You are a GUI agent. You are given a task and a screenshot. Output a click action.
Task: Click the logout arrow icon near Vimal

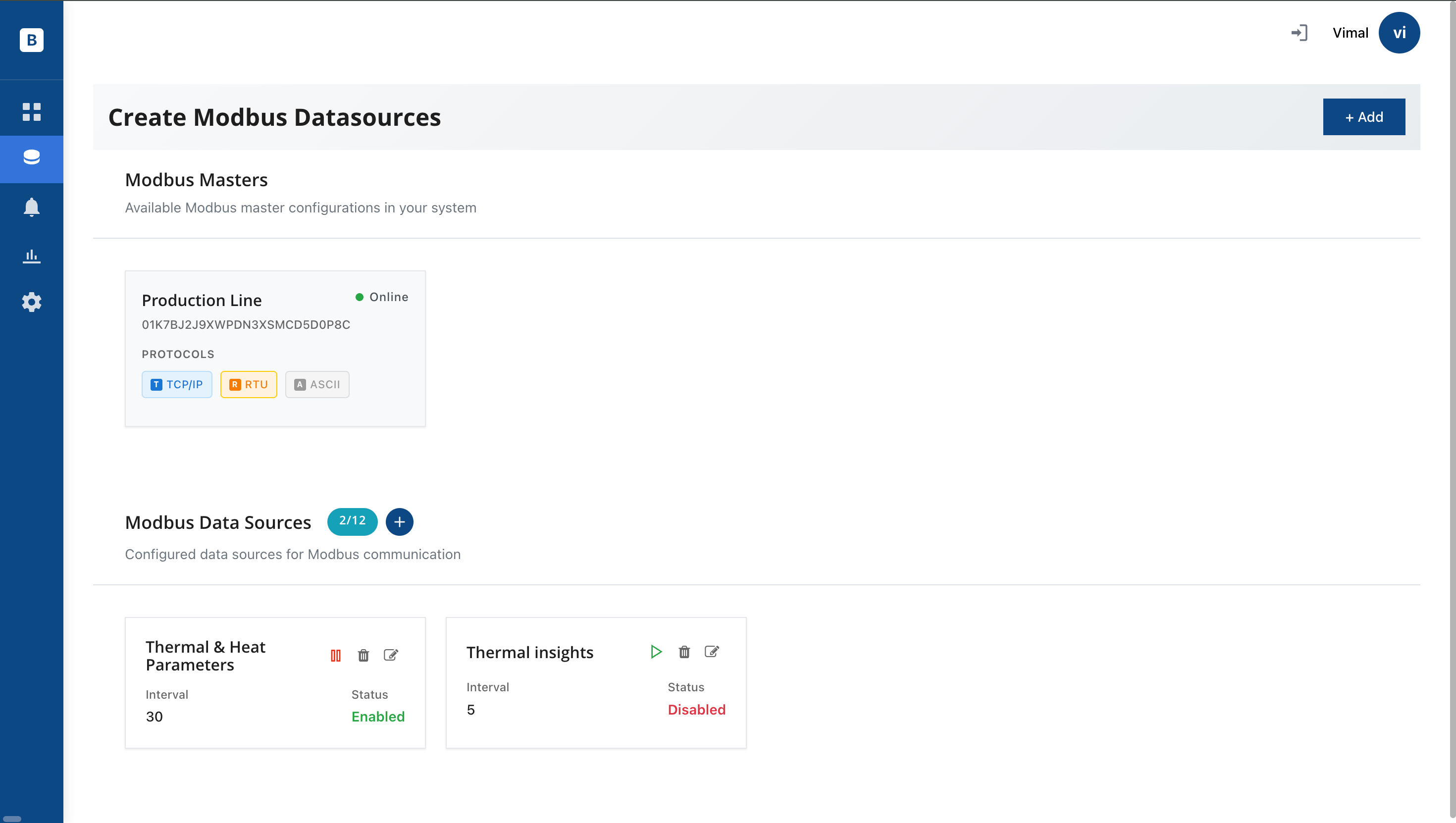pyautogui.click(x=1299, y=33)
